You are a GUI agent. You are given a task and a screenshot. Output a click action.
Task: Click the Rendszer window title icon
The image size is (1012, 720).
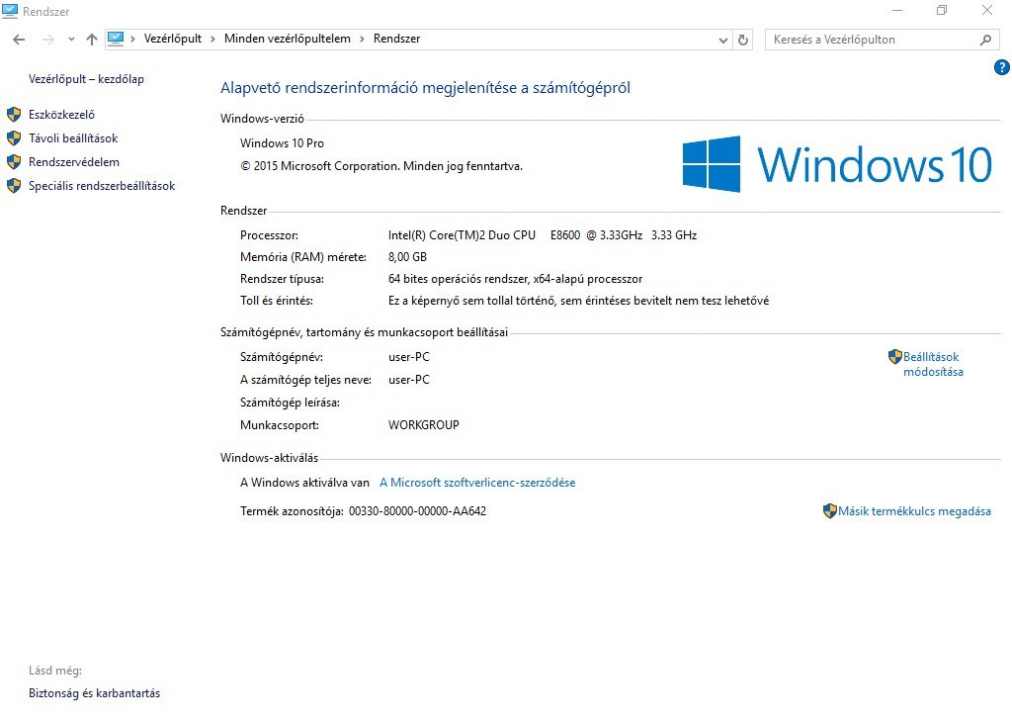click(x=10, y=11)
